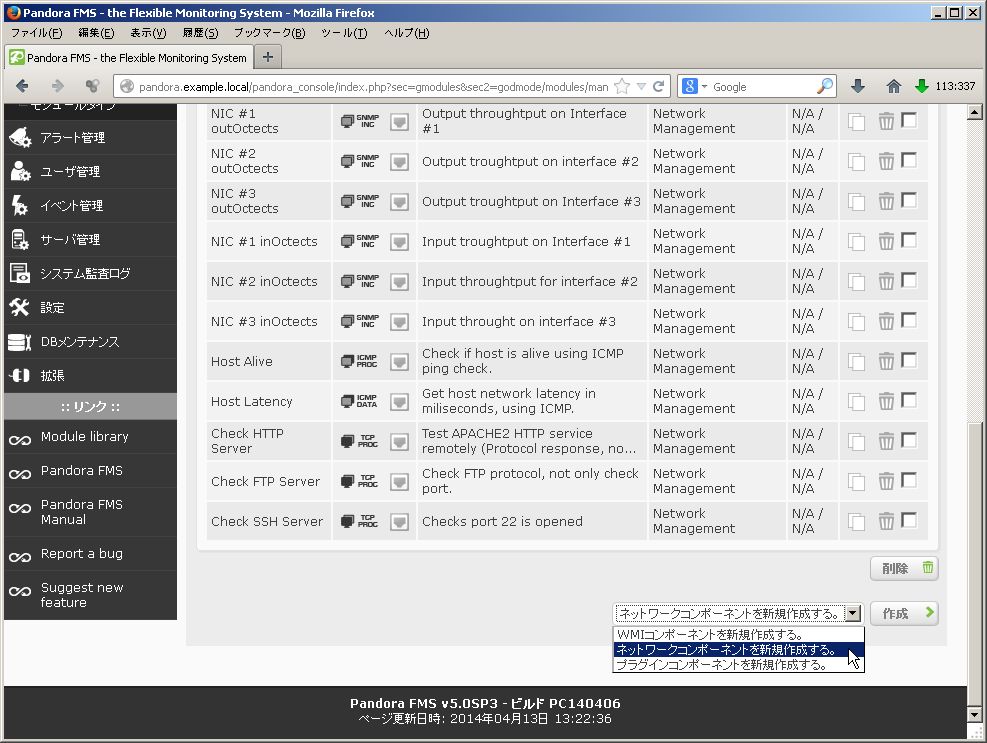This screenshot has width=987, height=743.
Task: Choose WMIコンポーネントを新規作成する option
Action: [x=738, y=635]
